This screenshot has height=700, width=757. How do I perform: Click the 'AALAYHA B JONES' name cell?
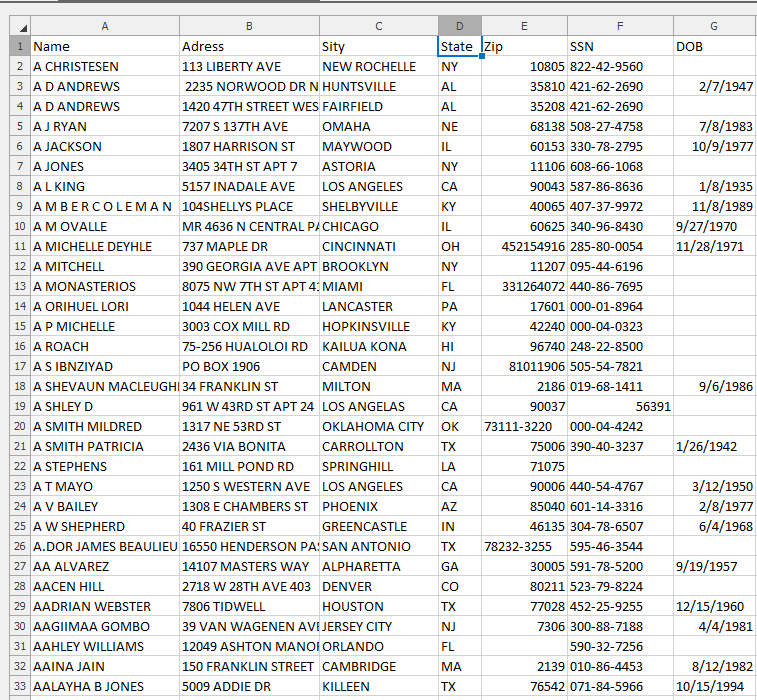(105, 686)
